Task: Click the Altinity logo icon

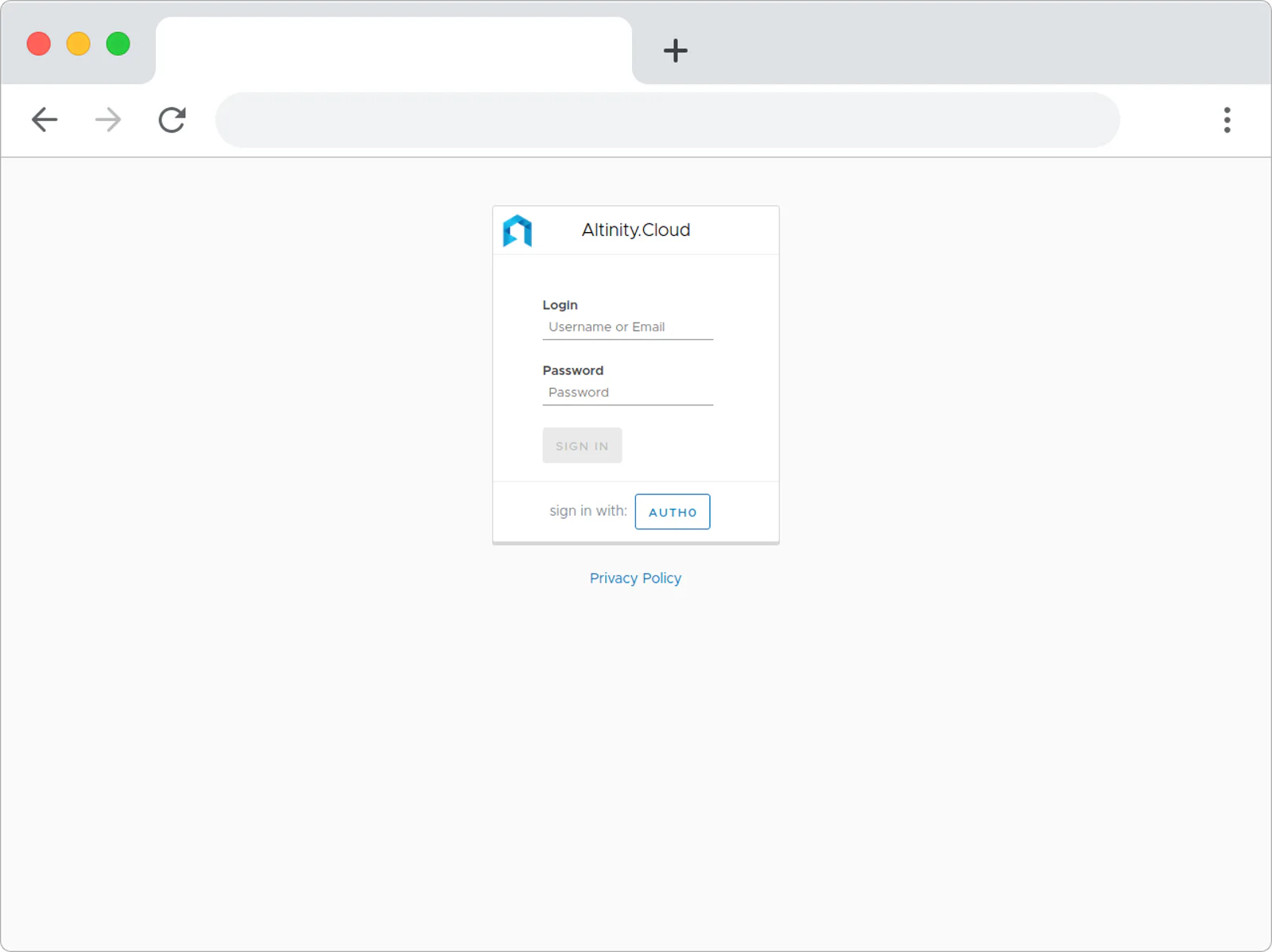Action: pyautogui.click(x=518, y=230)
